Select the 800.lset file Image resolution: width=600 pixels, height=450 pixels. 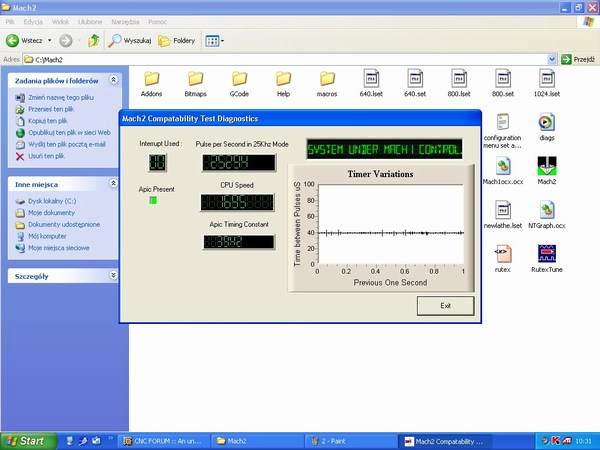pos(459,83)
